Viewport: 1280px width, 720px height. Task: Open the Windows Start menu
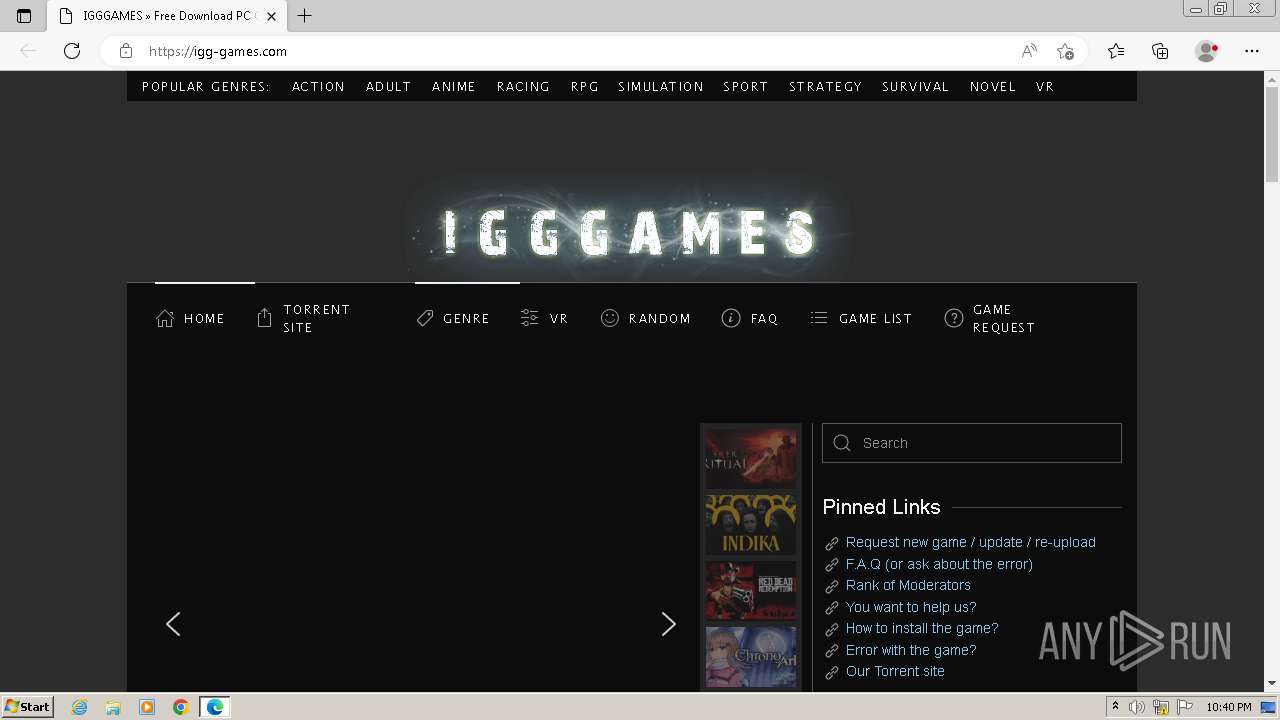pyautogui.click(x=27, y=706)
